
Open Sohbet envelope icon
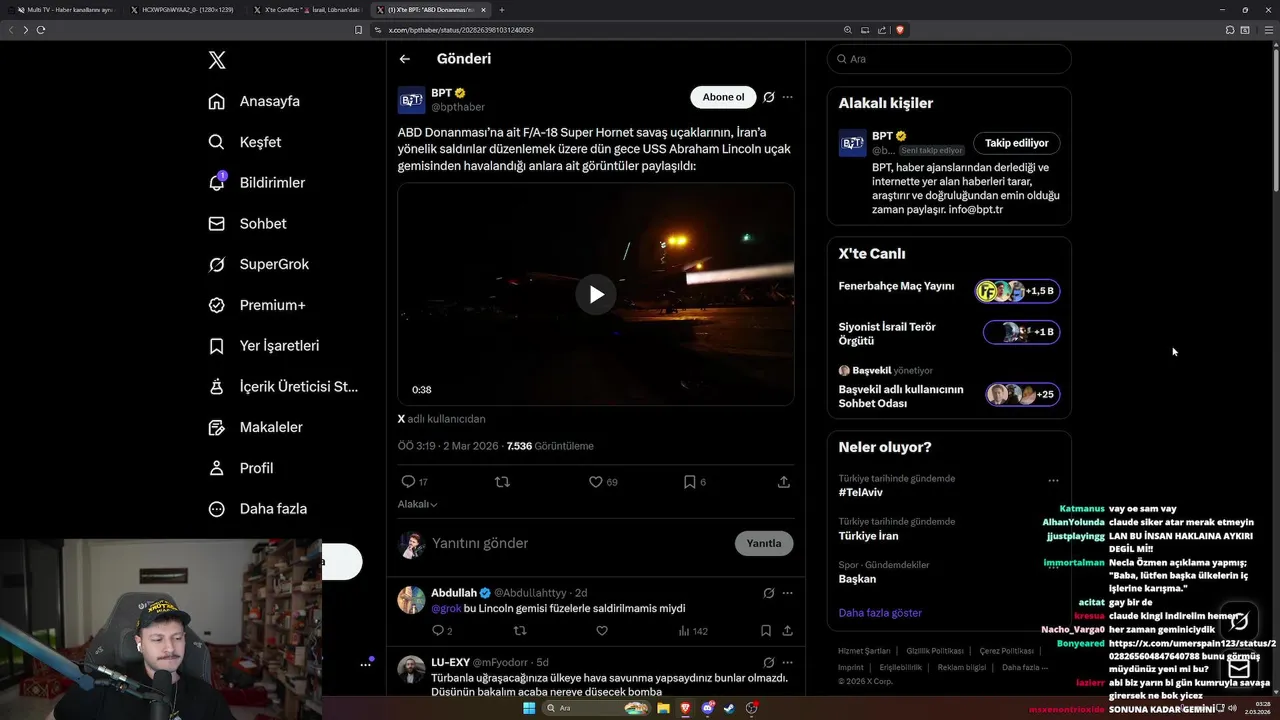pos(216,224)
